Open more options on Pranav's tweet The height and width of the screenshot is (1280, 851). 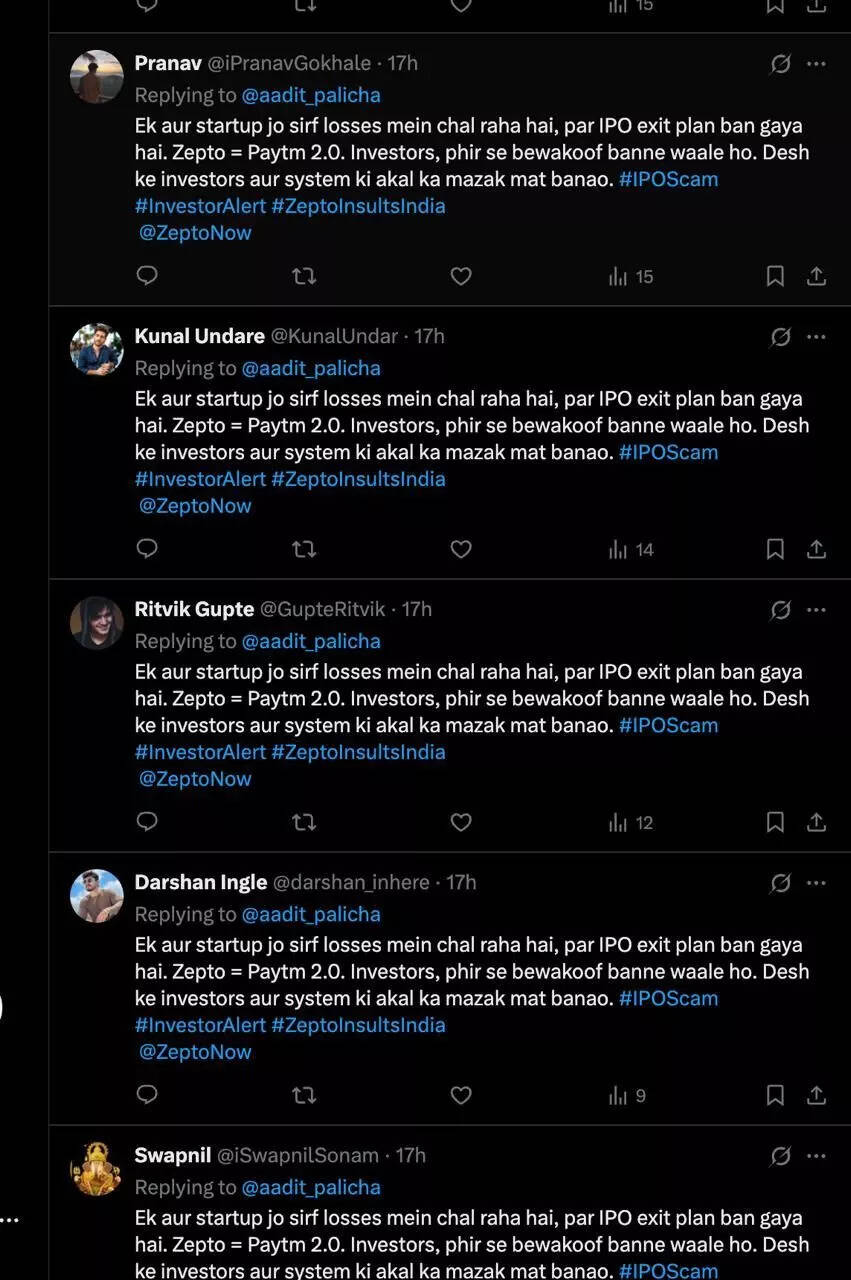pos(816,64)
